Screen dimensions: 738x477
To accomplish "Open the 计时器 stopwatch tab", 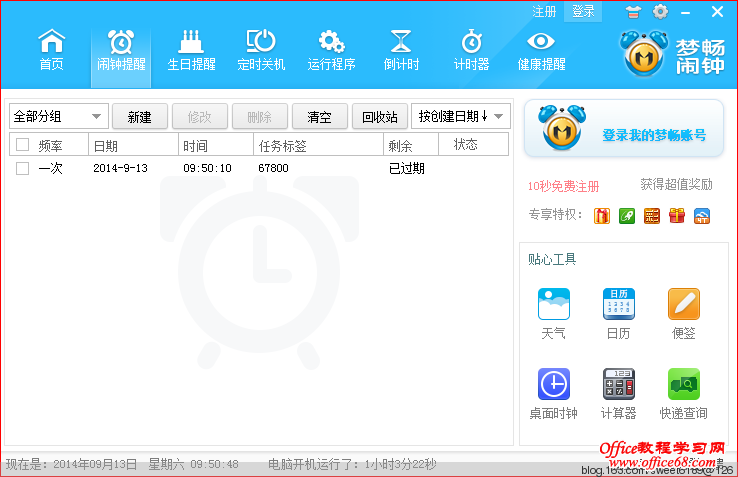I will click(x=471, y=50).
